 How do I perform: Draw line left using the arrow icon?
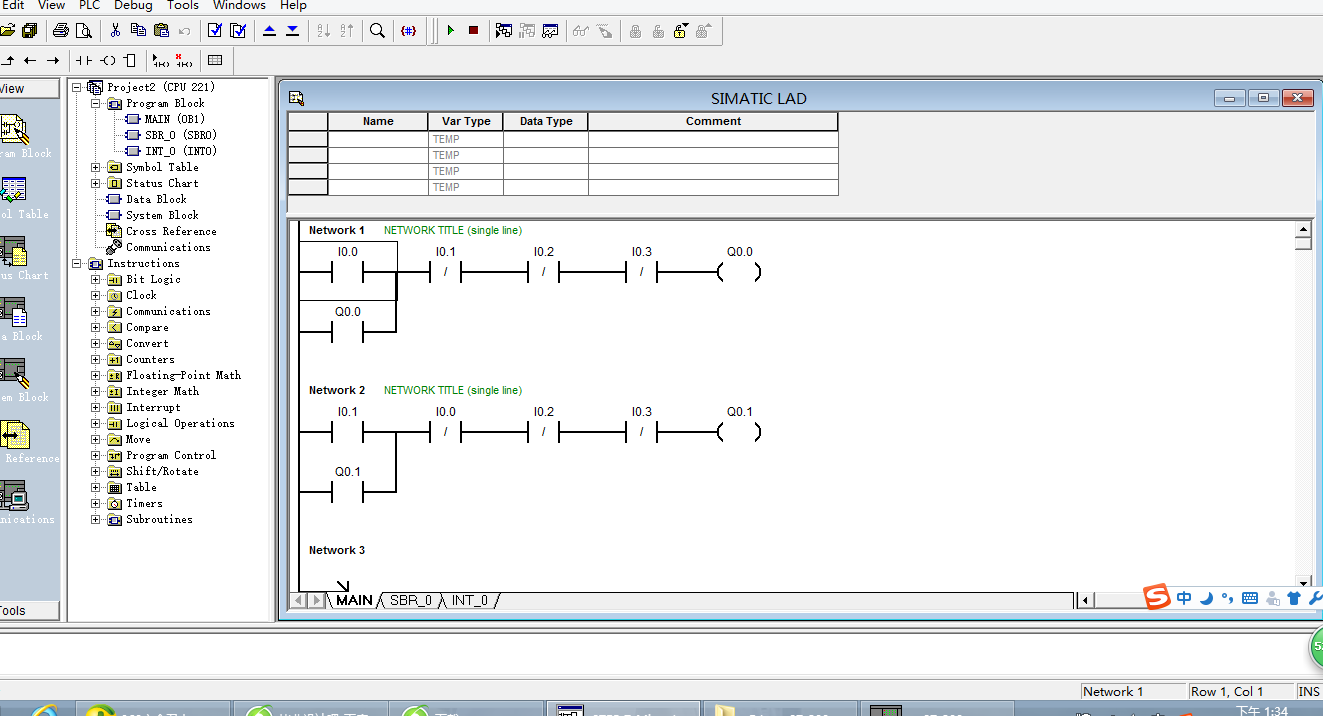click(x=29, y=60)
